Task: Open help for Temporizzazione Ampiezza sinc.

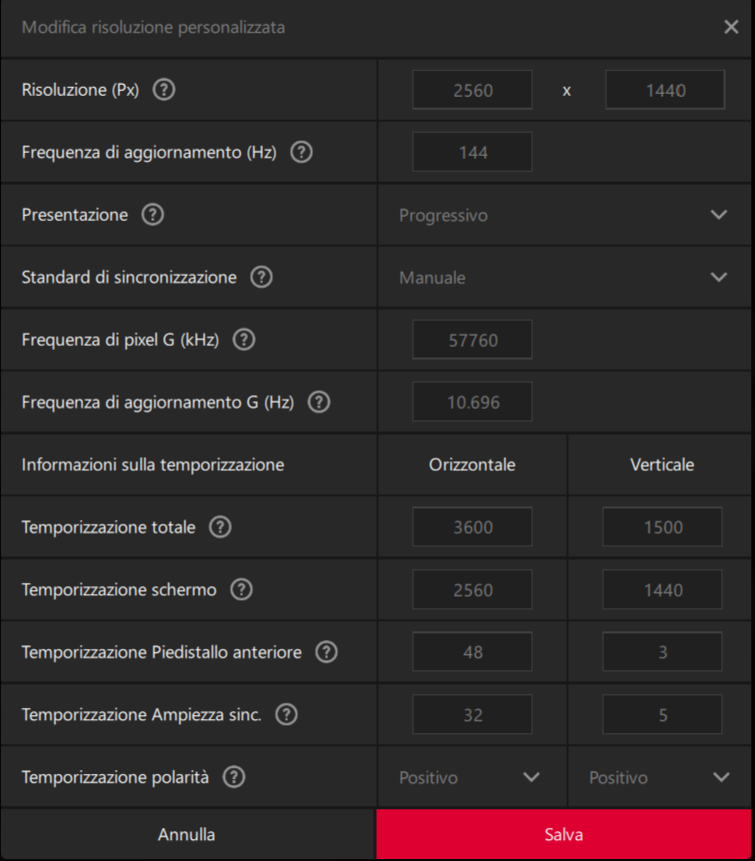Action: (286, 714)
